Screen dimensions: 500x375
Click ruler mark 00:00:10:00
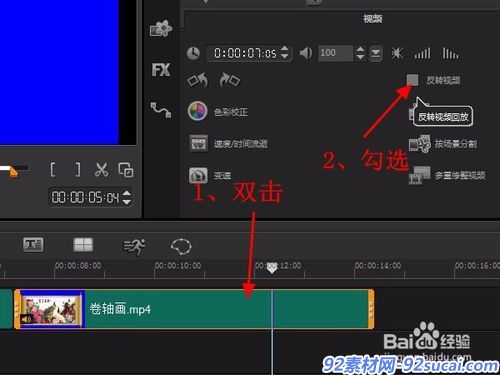[178, 266]
